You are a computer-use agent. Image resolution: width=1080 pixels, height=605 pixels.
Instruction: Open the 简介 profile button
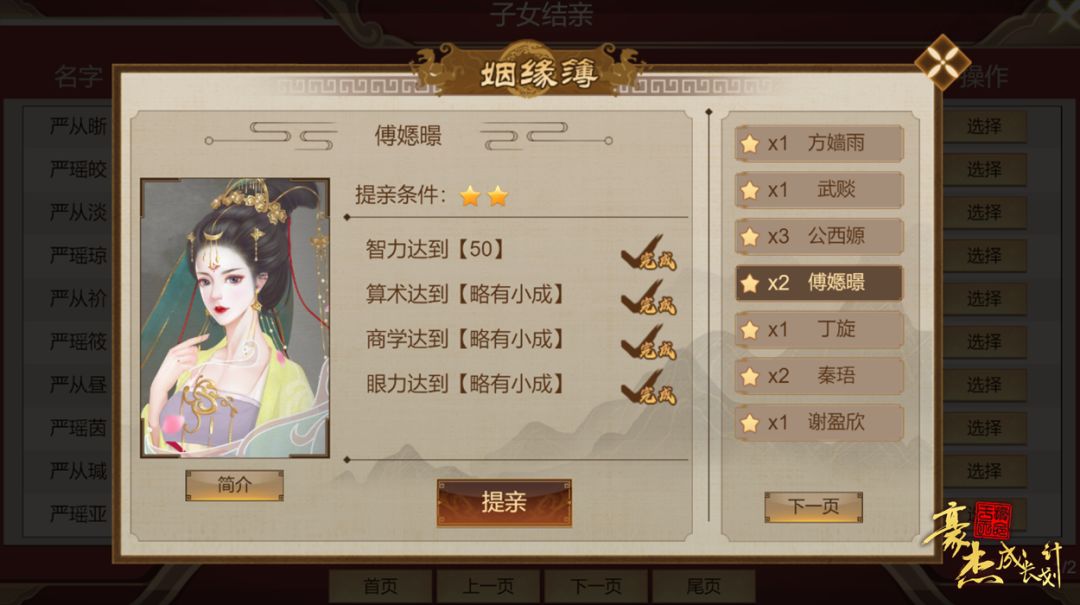(x=234, y=485)
